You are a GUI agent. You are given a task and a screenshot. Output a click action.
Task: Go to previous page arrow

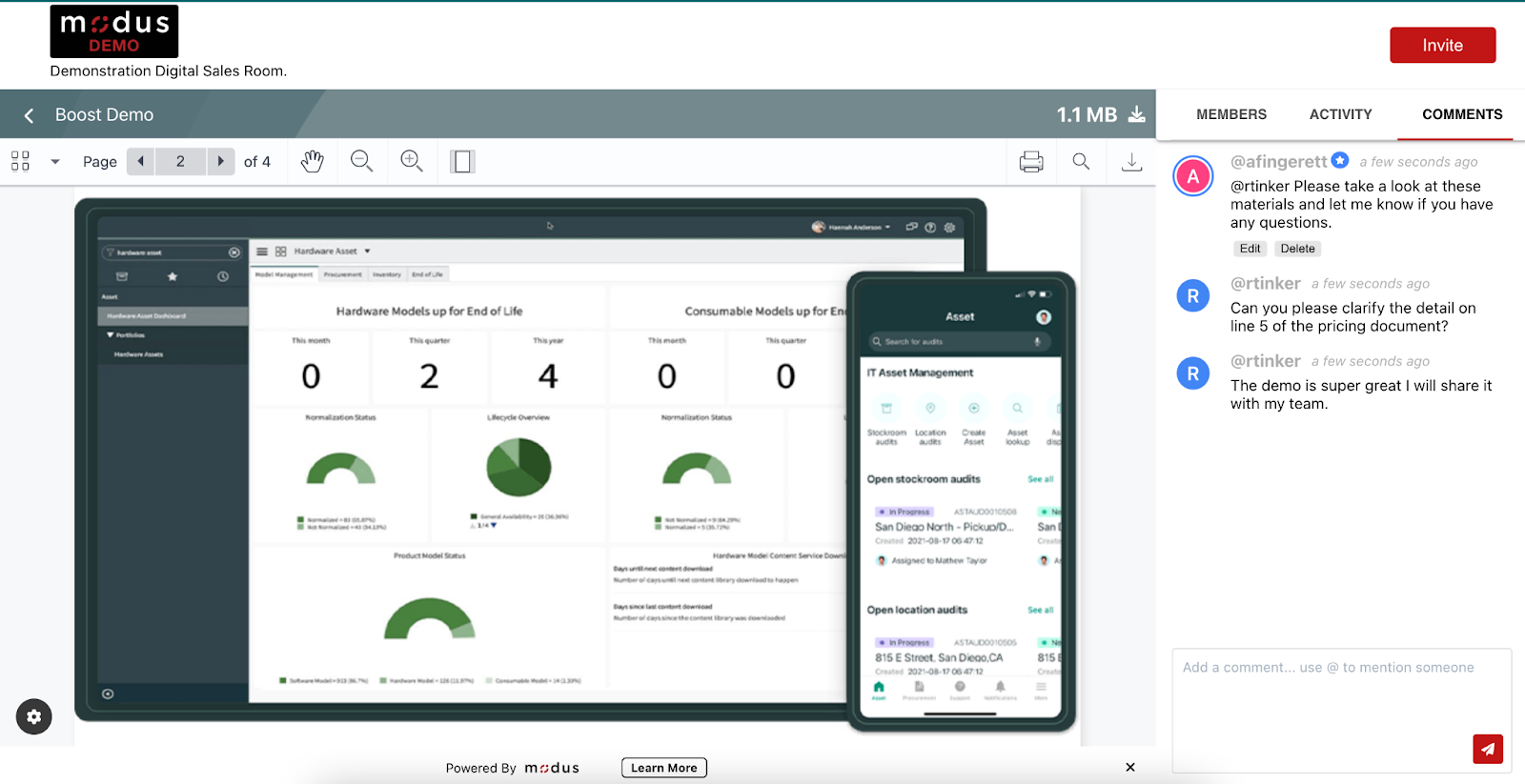141,162
